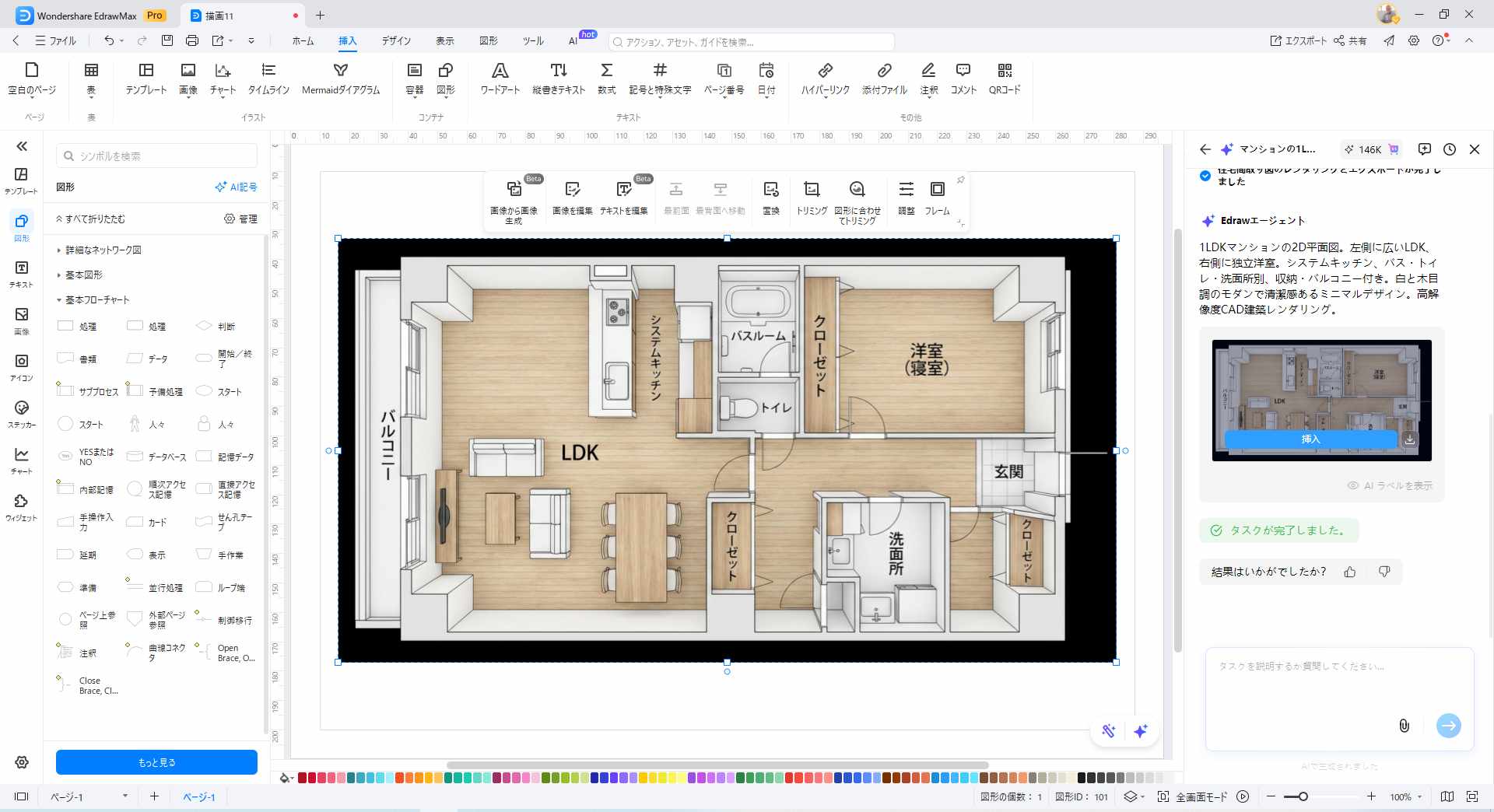Click the Timeline insert icon

(x=268, y=78)
